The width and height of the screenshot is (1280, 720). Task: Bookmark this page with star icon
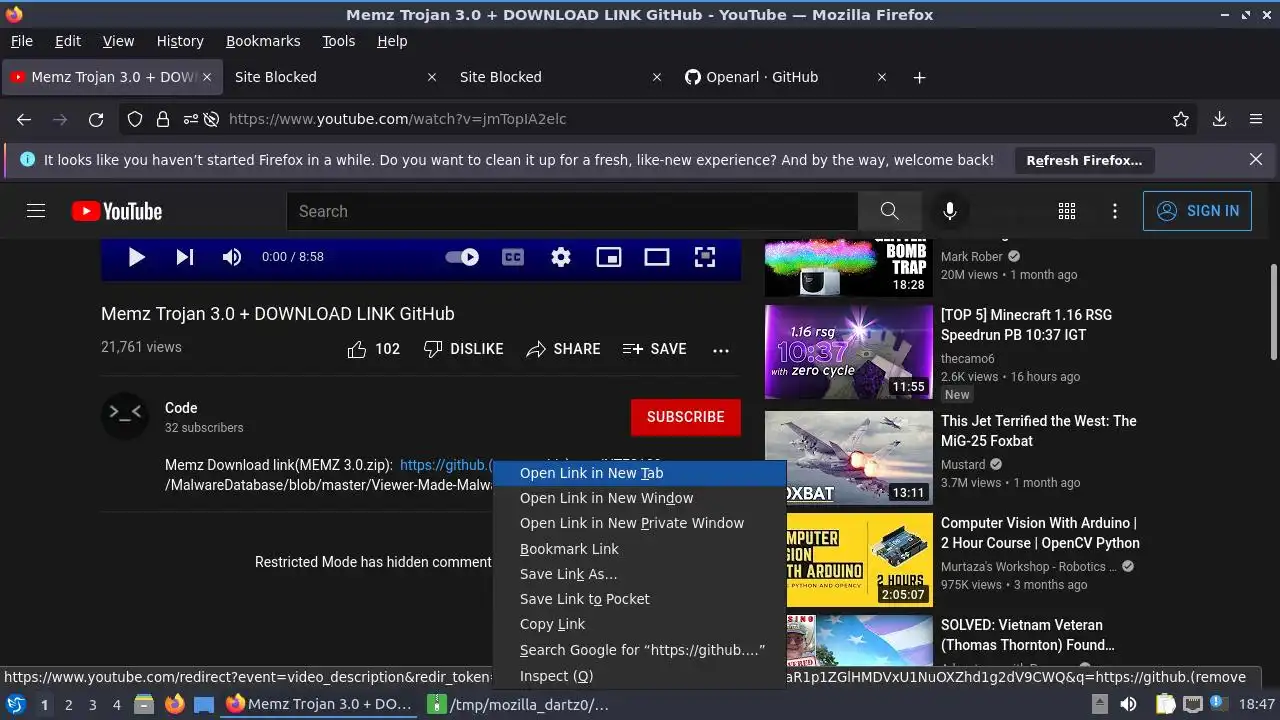pyautogui.click(x=1181, y=119)
